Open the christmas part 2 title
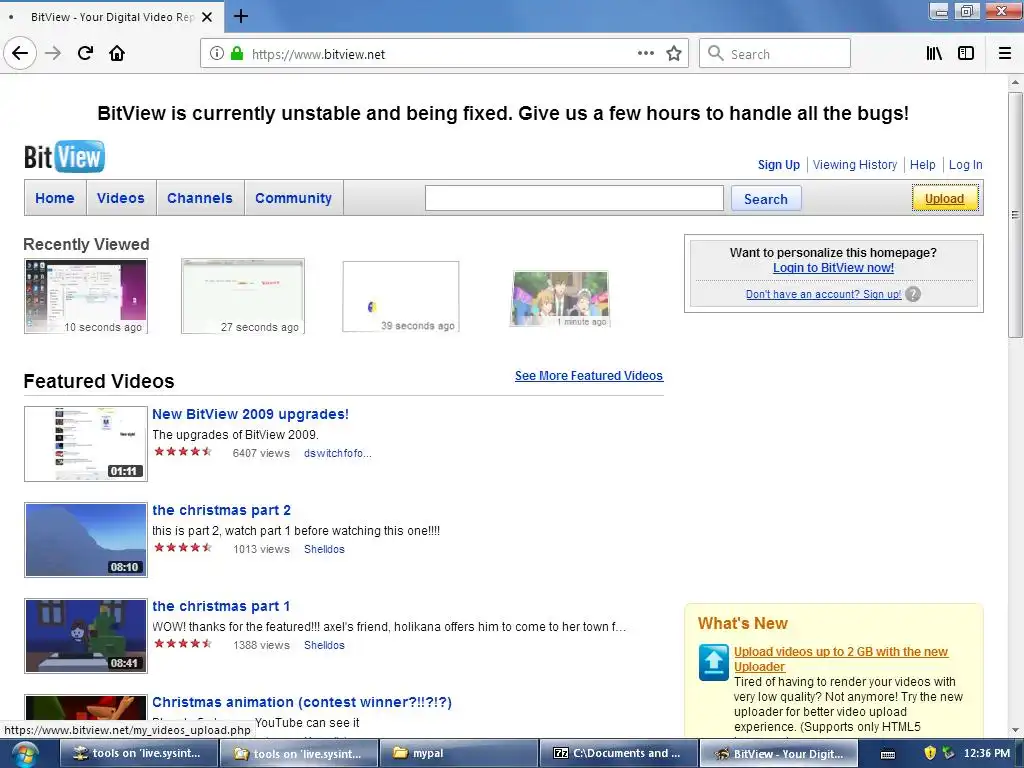This screenshot has width=1024, height=768. [221, 510]
